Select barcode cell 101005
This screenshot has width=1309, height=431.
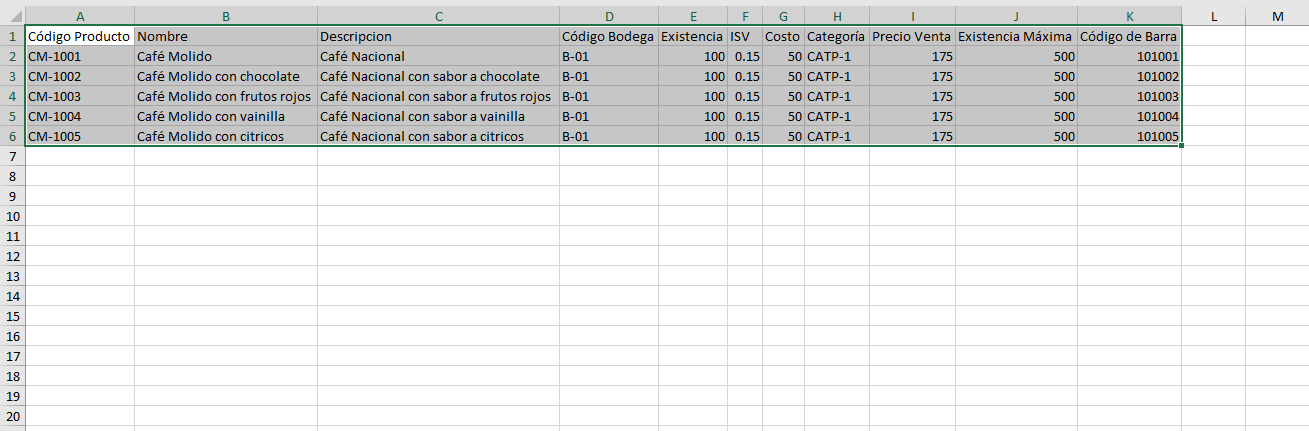(1129, 136)
